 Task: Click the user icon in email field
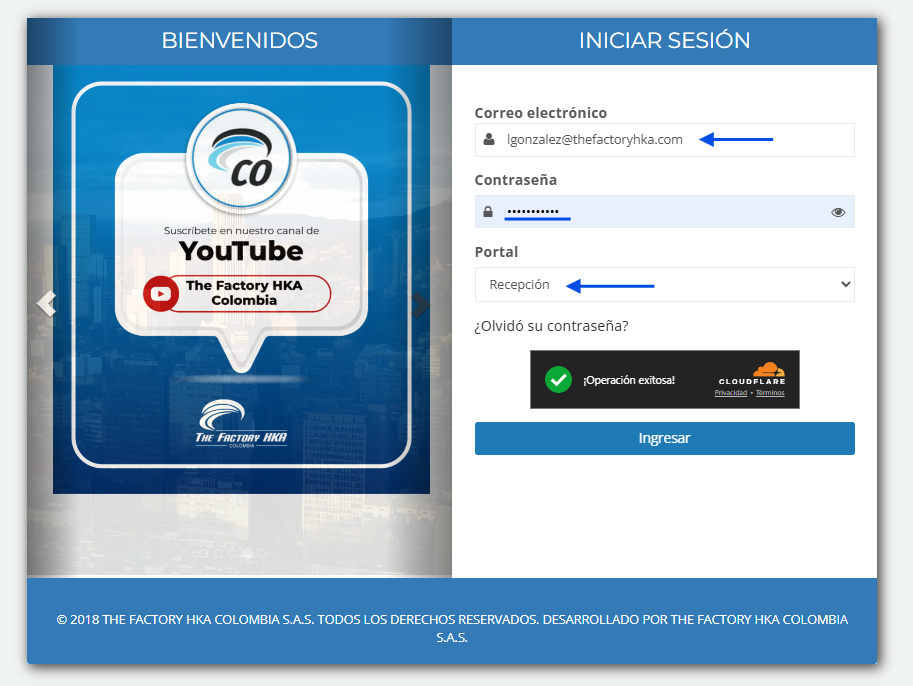pyautogui.click(x=488, y=140)
